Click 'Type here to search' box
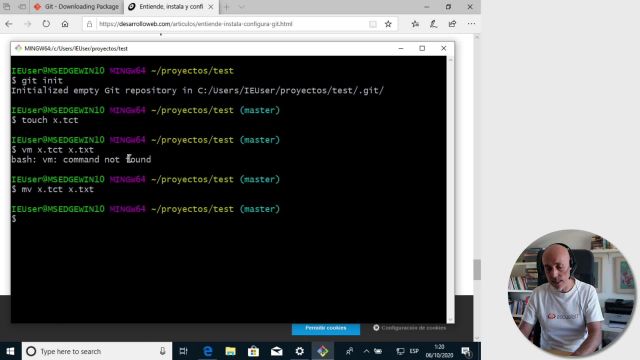This screenshot has height=360, width=640. point(96,351)
